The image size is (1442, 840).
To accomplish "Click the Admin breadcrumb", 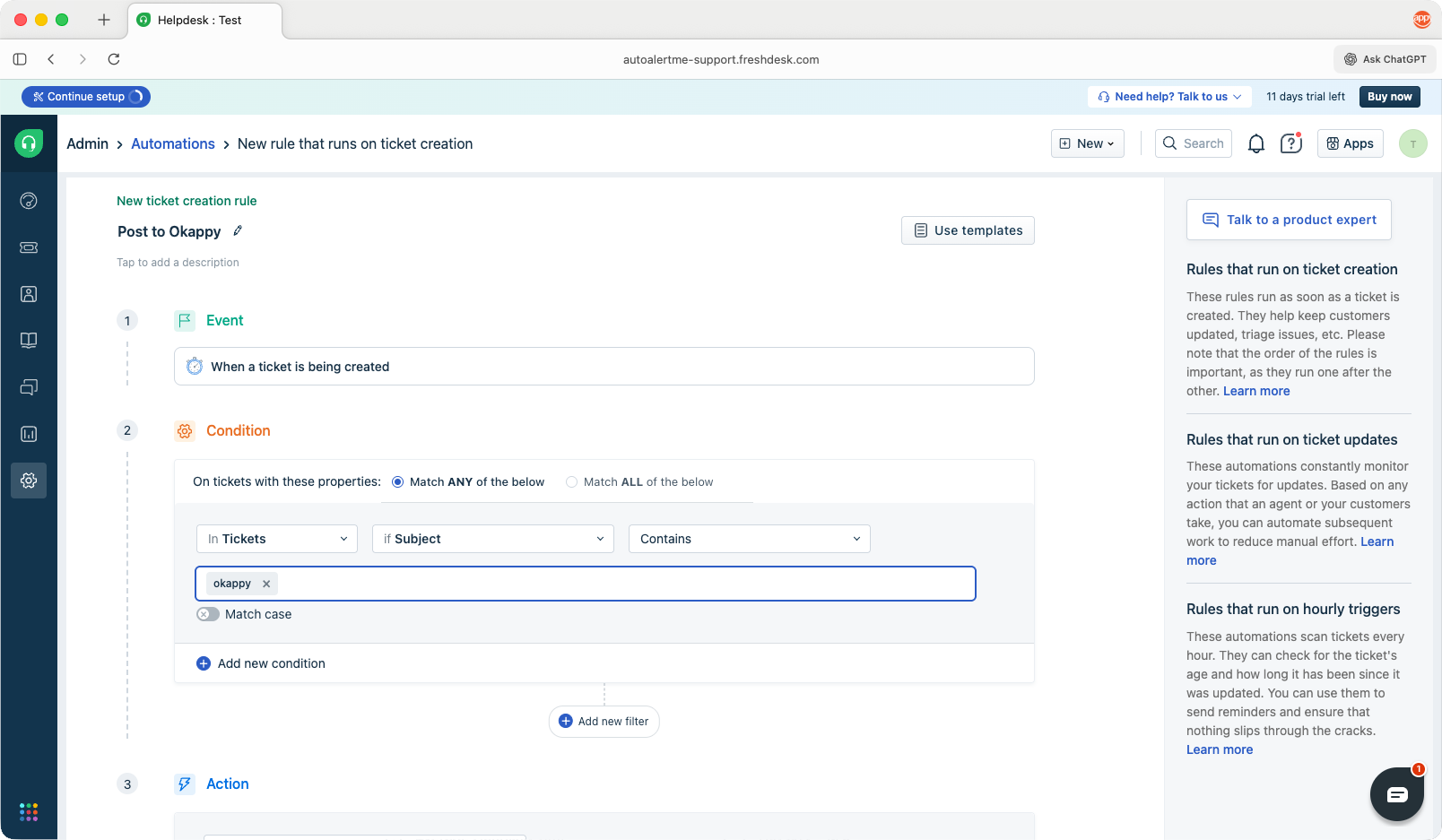I will coord(87,143).
